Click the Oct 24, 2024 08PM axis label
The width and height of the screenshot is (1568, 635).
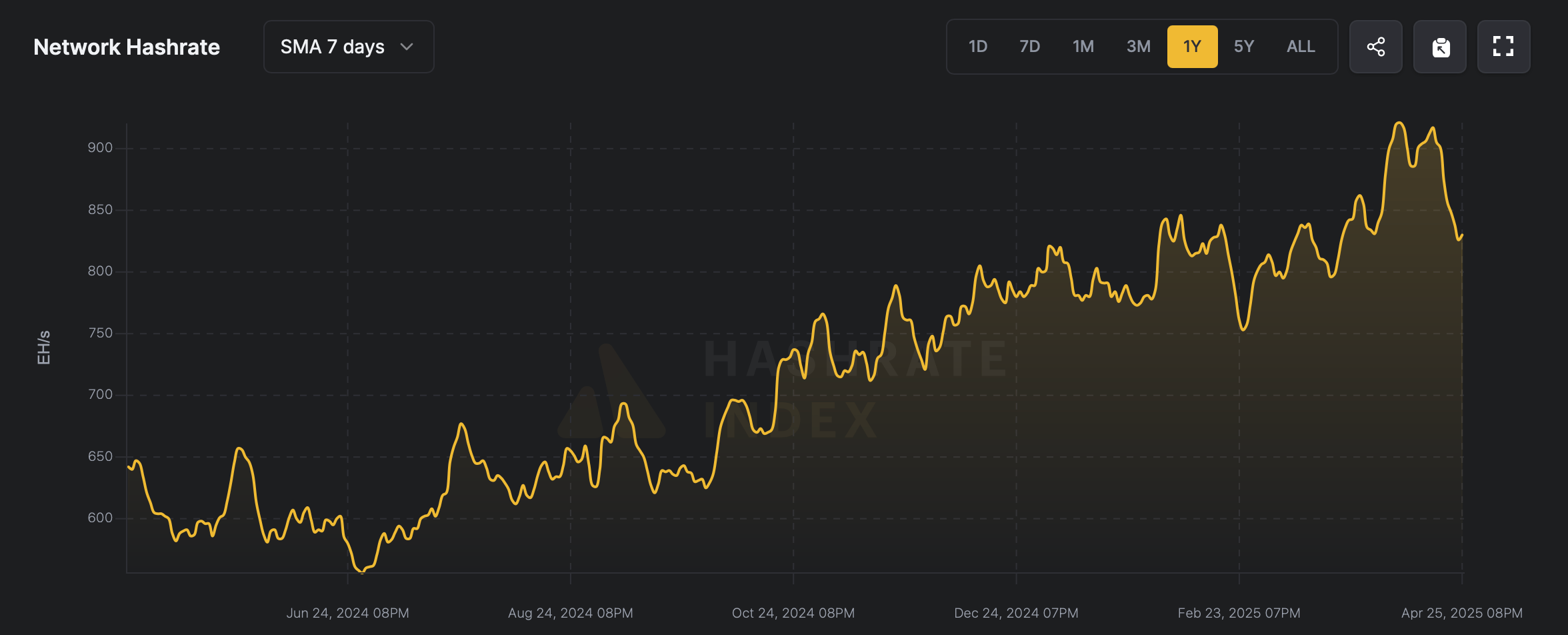tap(793, 612)
